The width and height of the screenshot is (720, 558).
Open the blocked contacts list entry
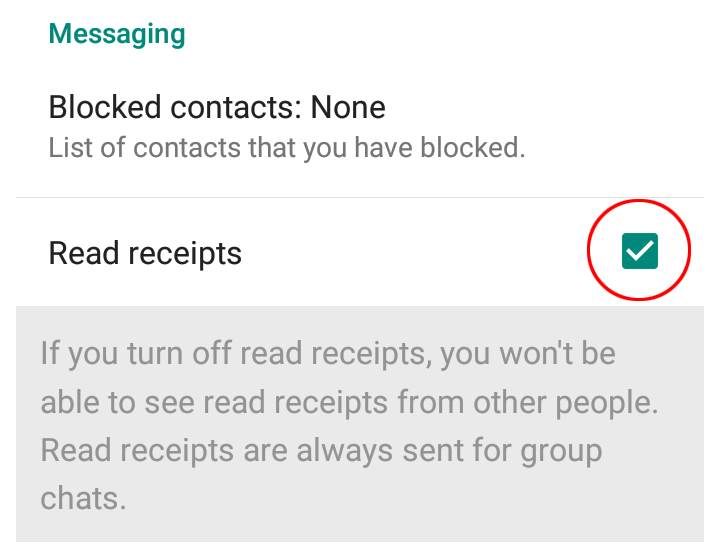tap(360, 126)
